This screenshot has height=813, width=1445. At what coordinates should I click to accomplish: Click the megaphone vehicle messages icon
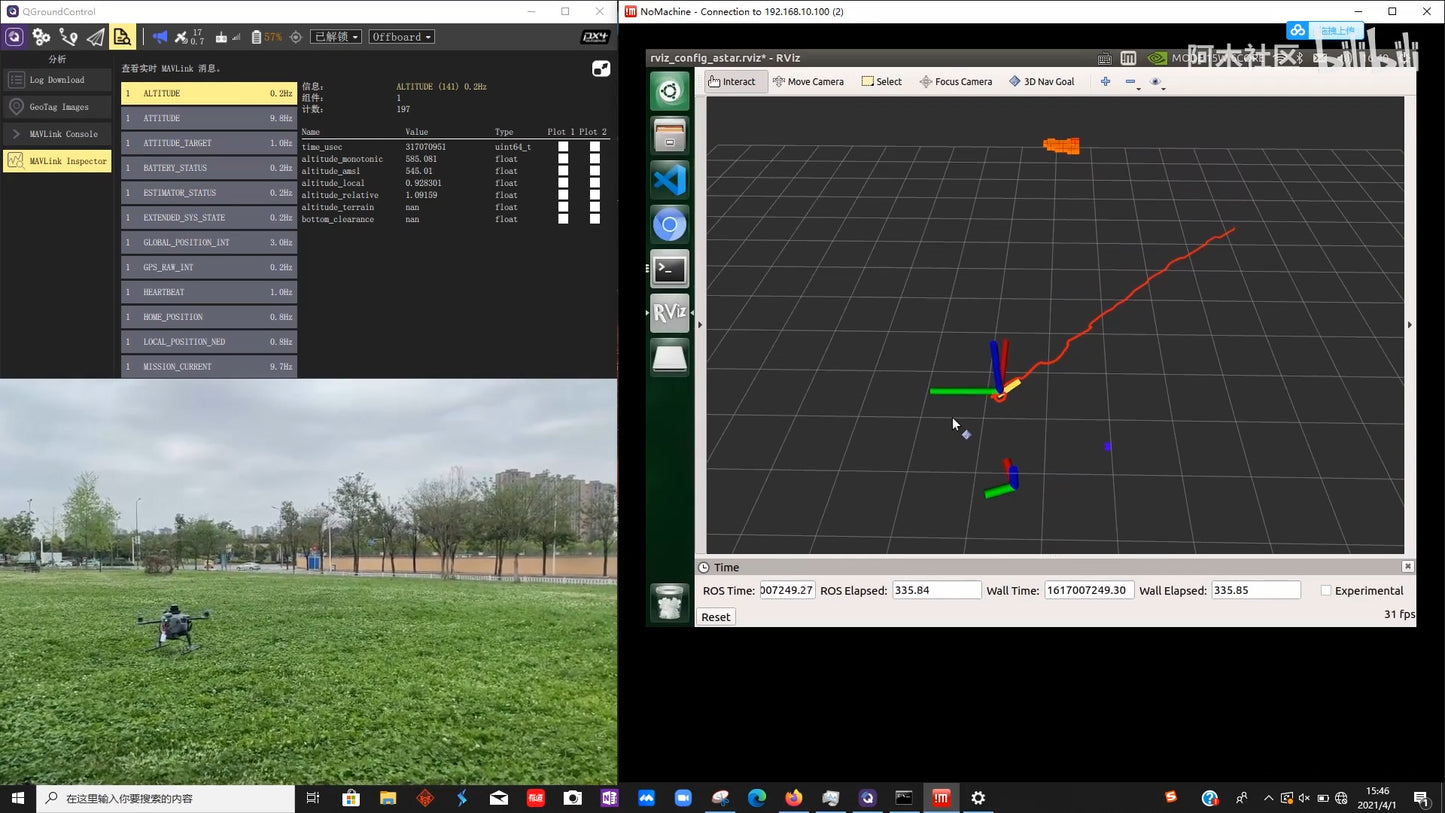coord(160,37)
